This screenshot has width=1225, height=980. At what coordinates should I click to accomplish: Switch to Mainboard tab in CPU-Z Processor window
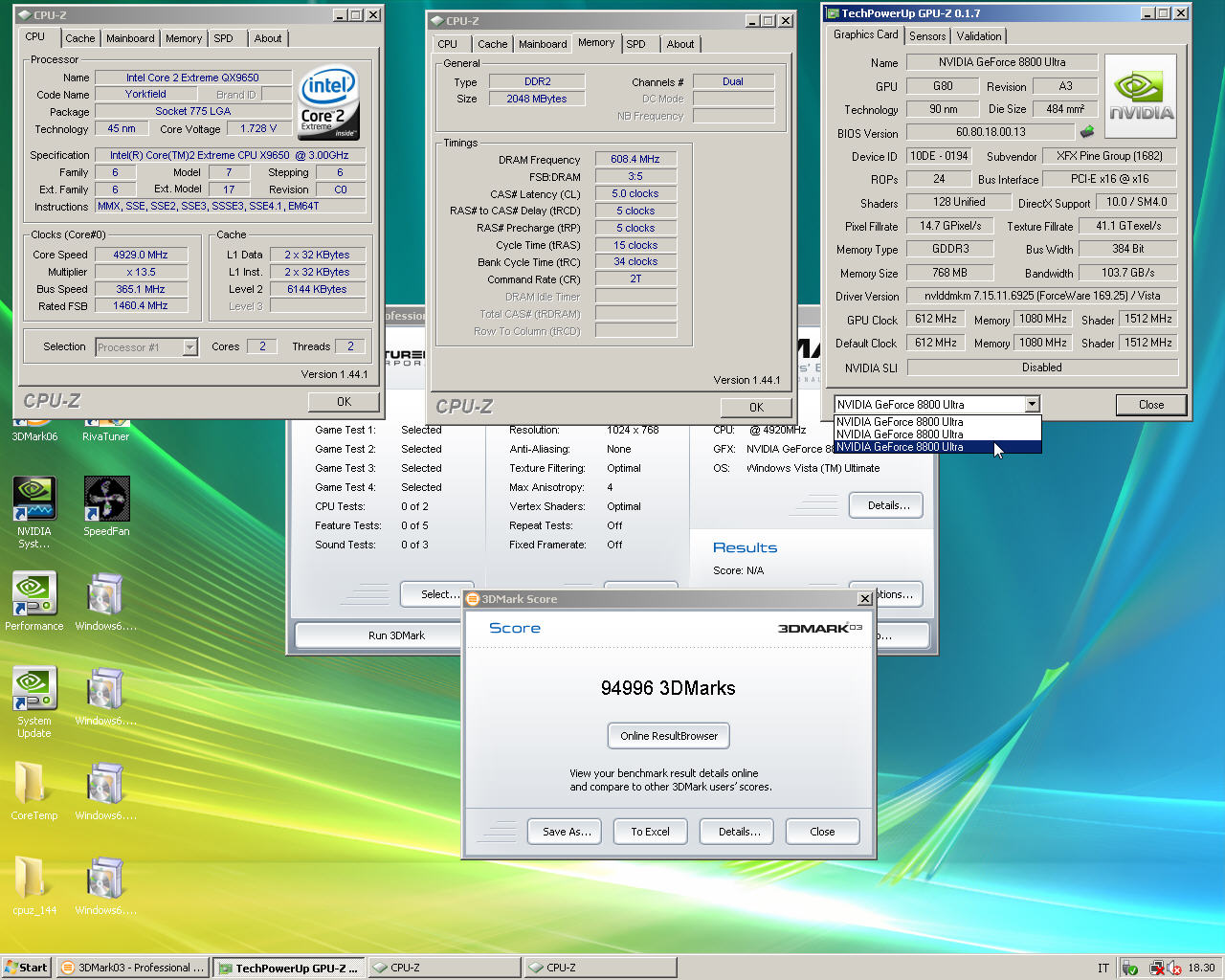(130, 38)
